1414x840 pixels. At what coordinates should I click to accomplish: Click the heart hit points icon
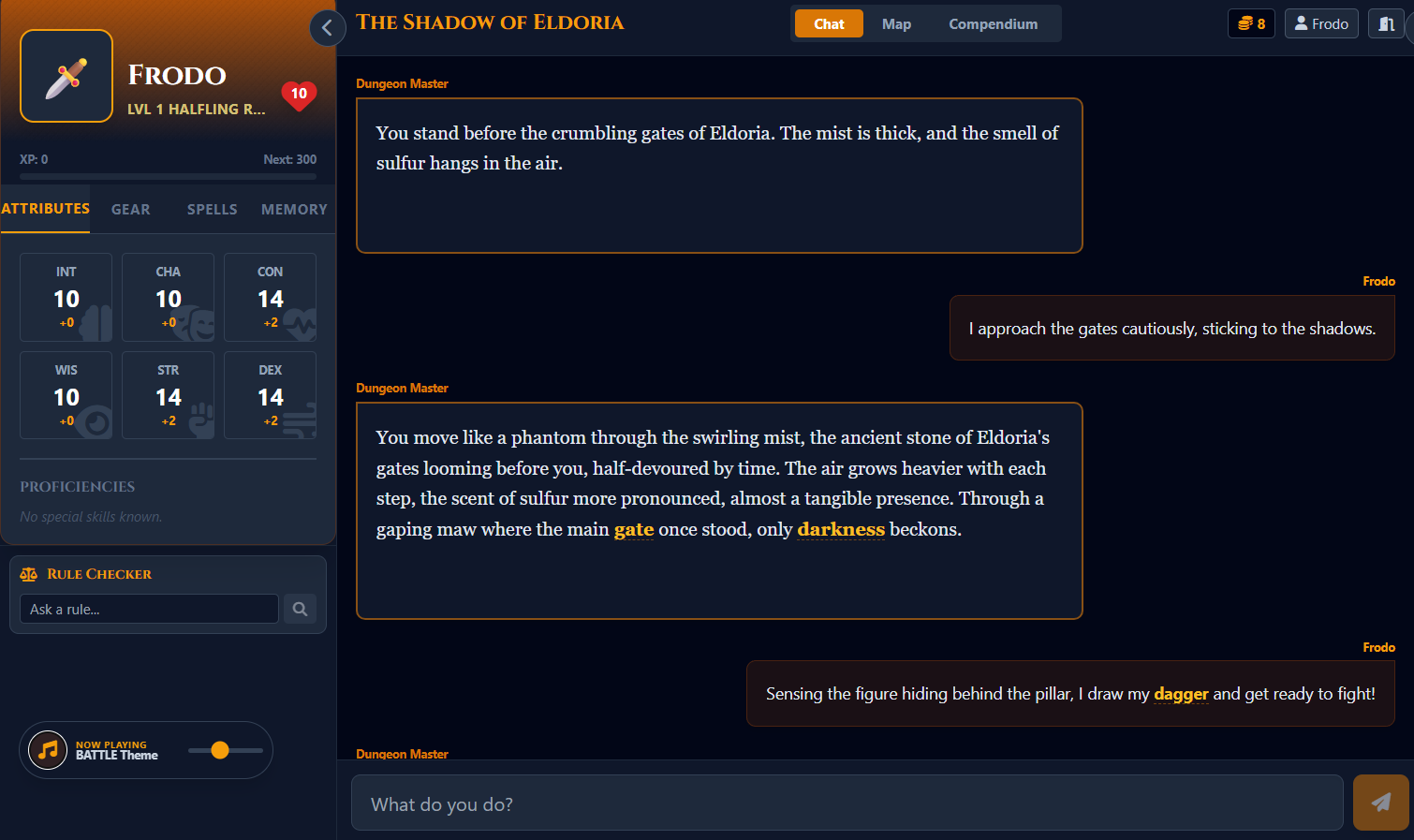[298, 95]
